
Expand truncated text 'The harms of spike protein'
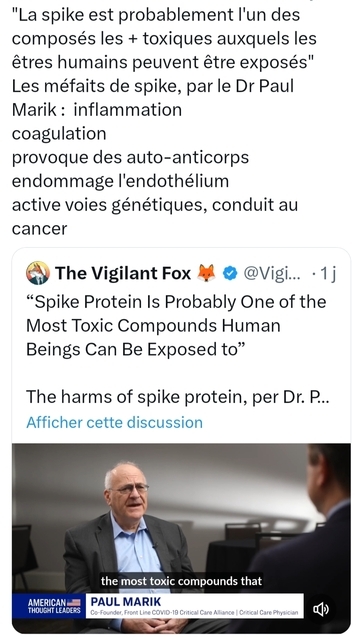[178, 397]
